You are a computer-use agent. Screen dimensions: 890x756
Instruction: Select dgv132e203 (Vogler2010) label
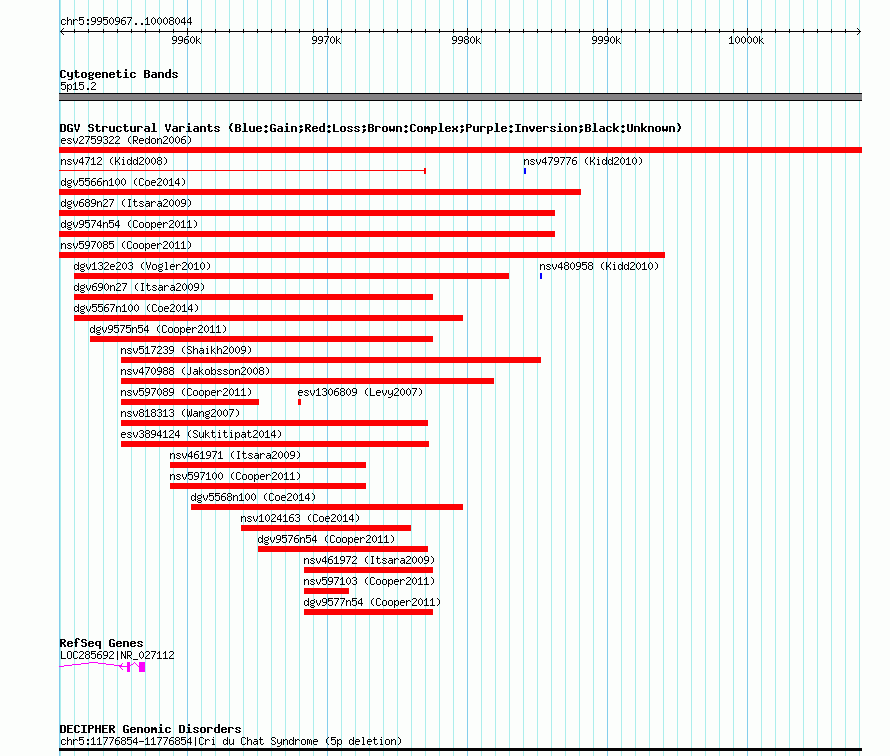click(x=142, y=266)
